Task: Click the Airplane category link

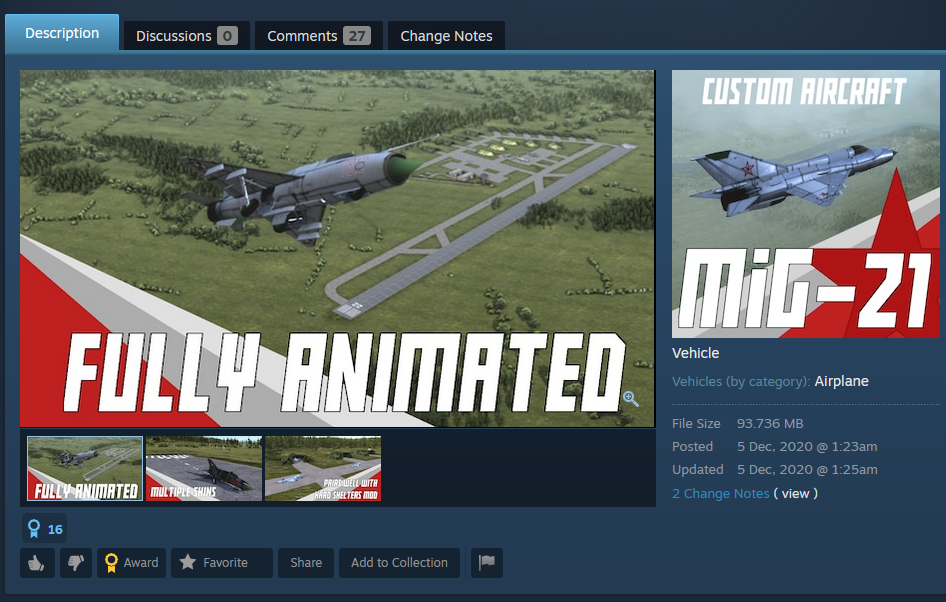Action: point(842,381)
